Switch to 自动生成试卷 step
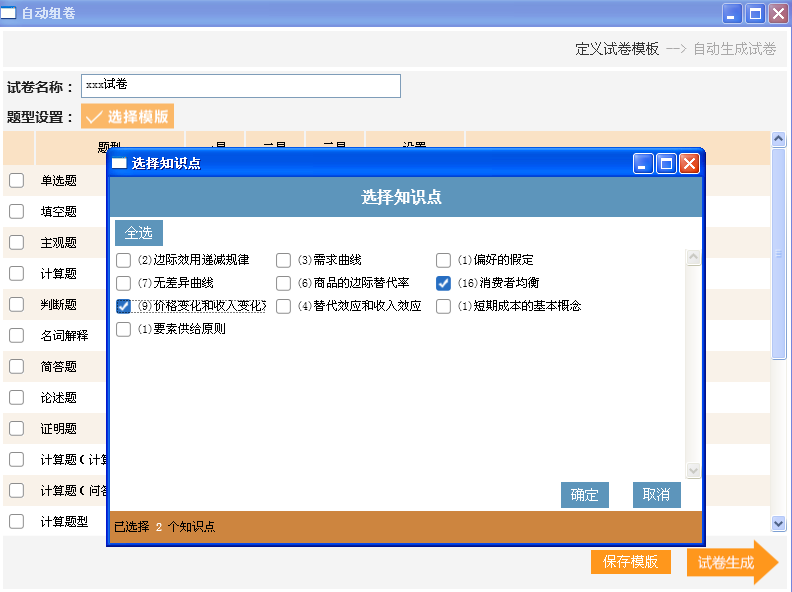This screenshot has width=792, height=592. (734, 48)
